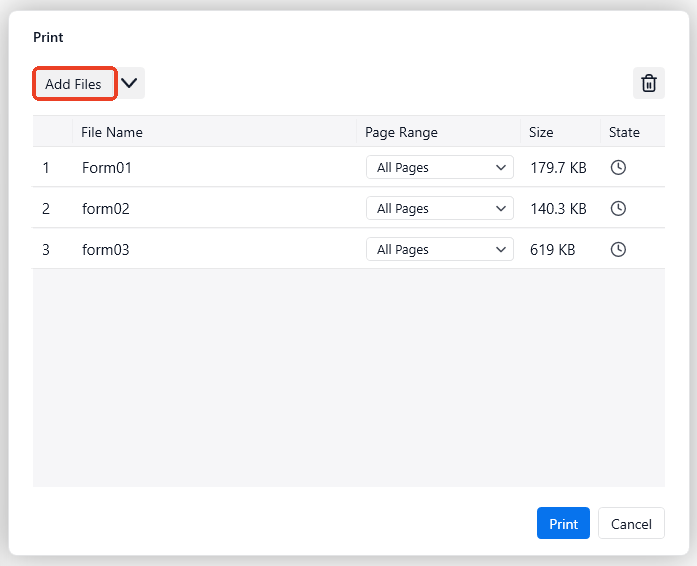Open the Page Range dropdown for form02
The height and width of the screenshot is (566, 697).
pyautogui.click(x=439, y=209)
